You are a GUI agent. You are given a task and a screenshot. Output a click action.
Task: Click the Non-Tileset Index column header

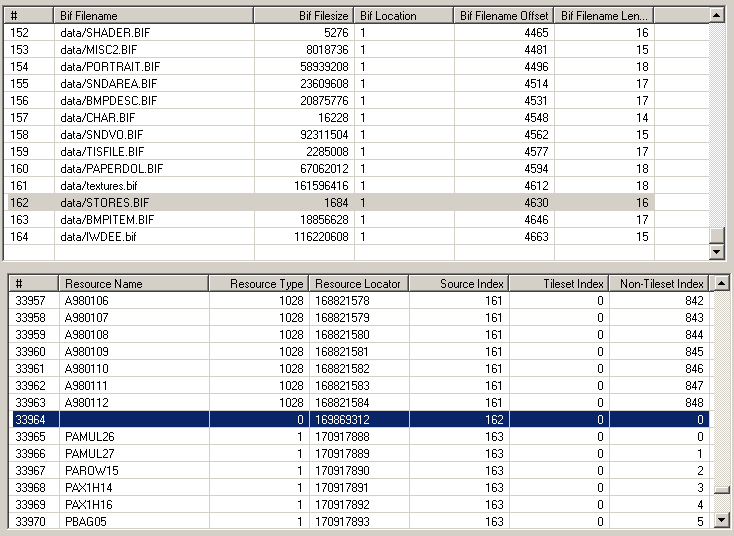(659, 284)
